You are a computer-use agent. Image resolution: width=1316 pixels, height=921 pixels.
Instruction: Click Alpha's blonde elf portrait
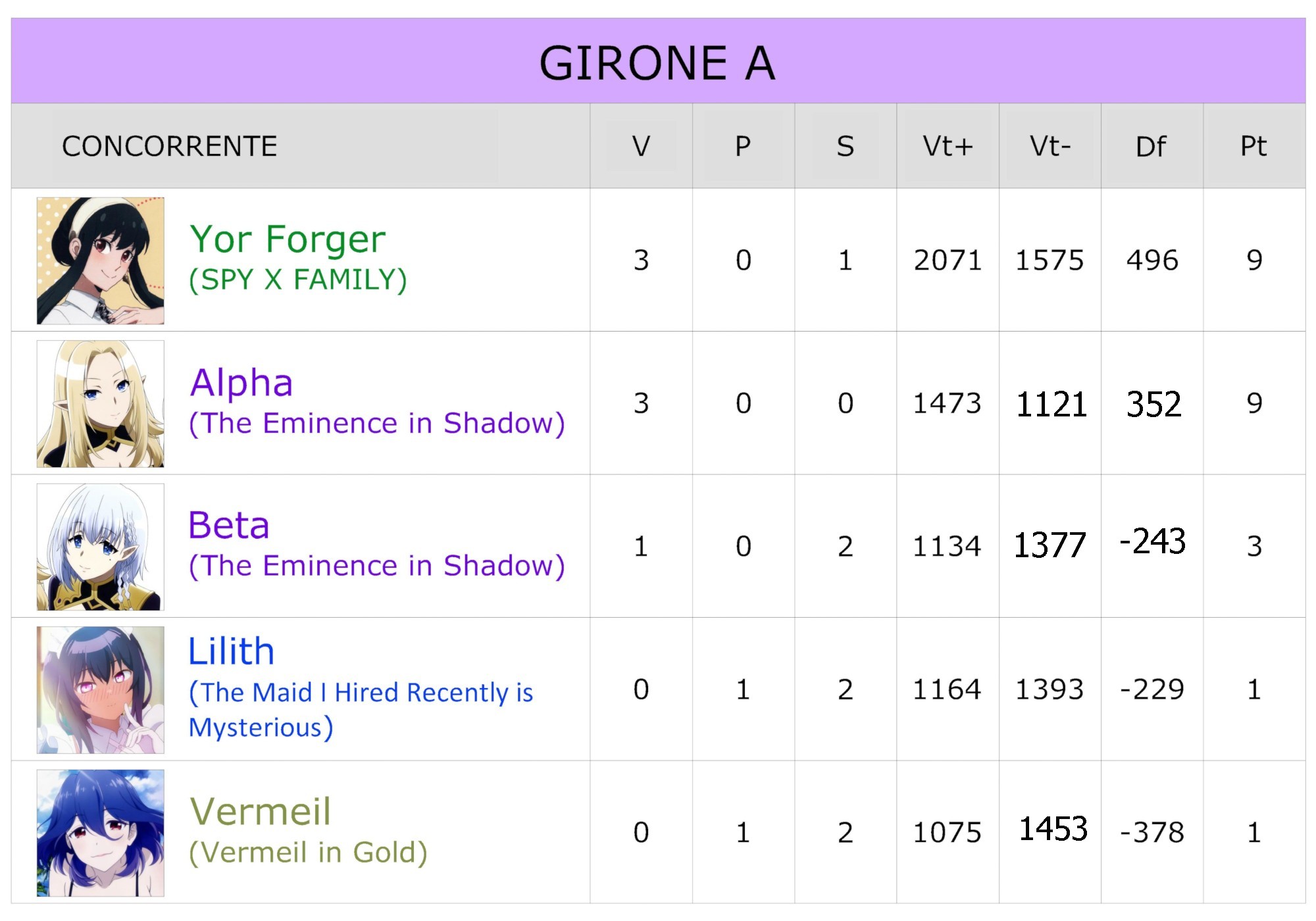(x=100, y=403)
